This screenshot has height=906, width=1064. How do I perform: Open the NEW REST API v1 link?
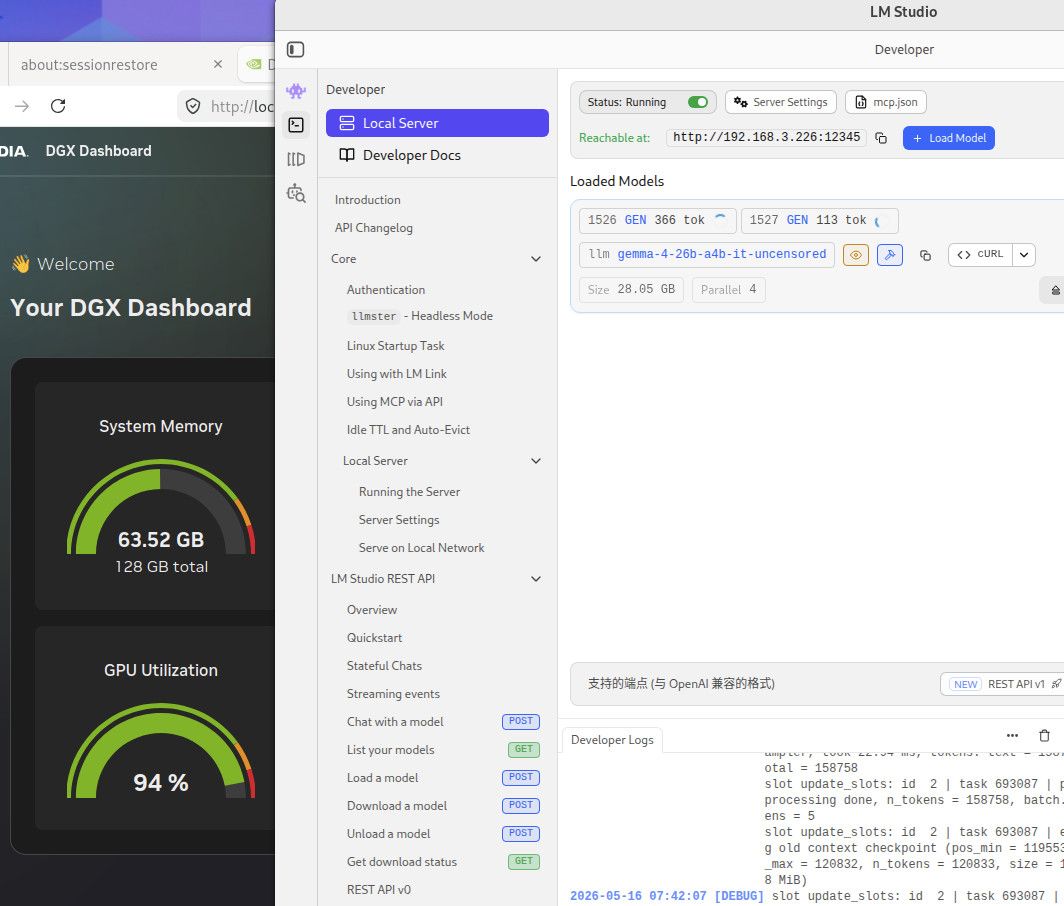tap(1004, 684)
